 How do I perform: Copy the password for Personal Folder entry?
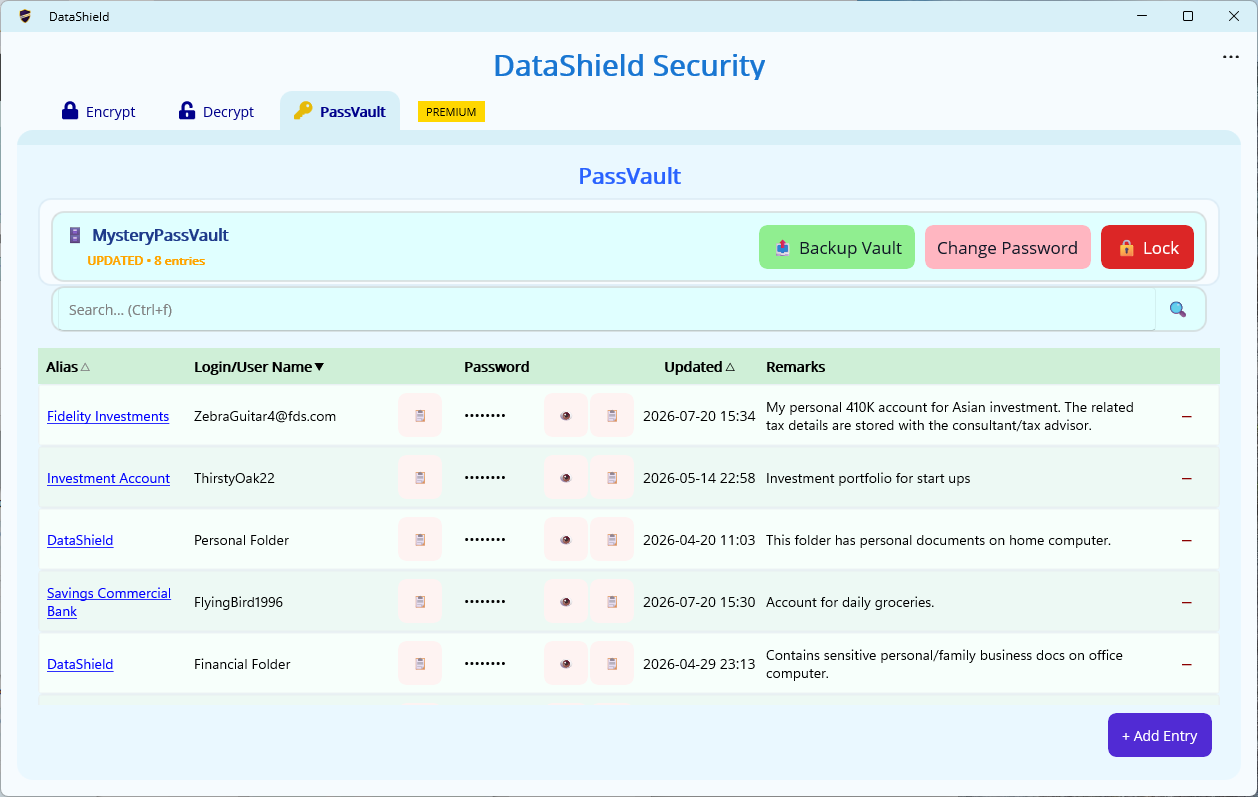tap(612, 539)
